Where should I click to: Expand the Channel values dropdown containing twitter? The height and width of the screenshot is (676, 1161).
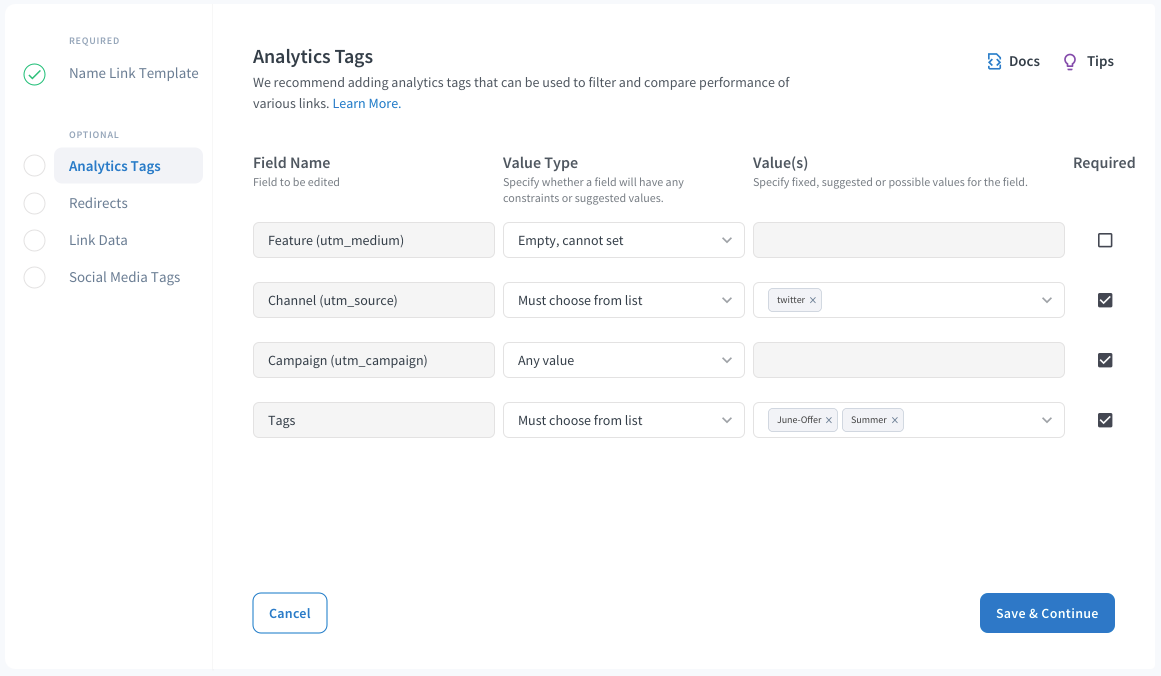(1046, 300)
